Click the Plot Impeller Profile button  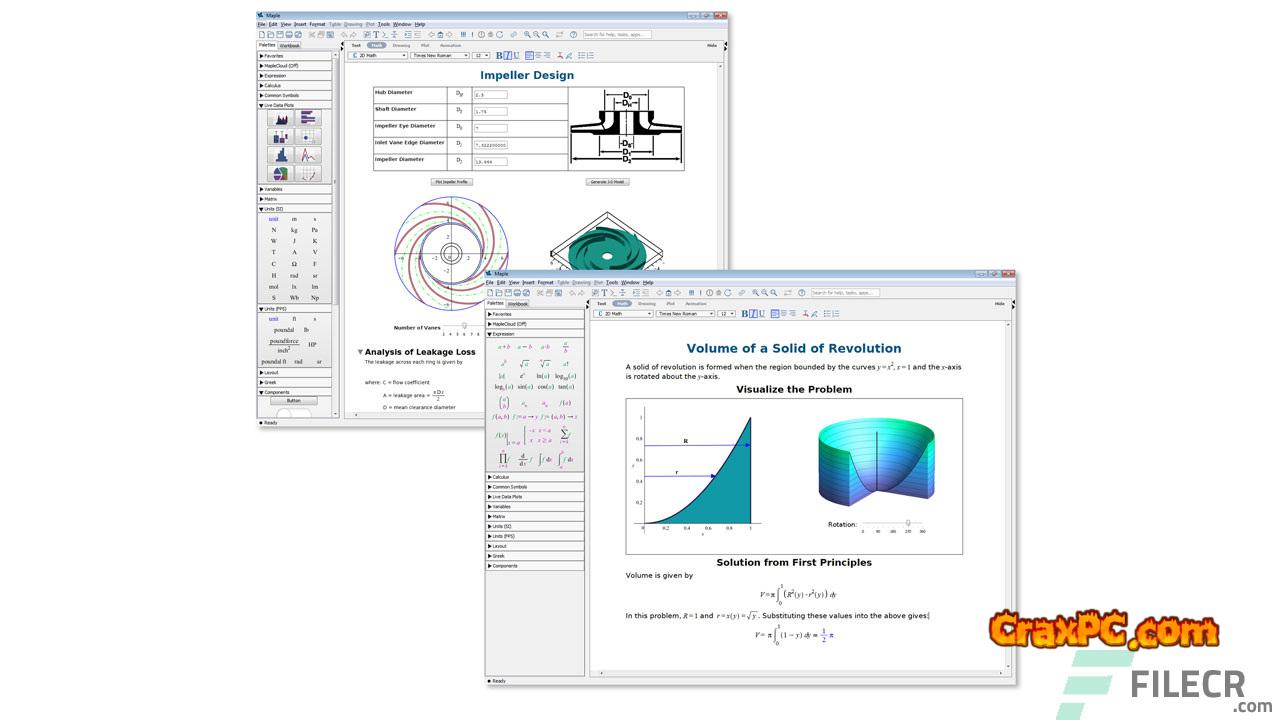[451, 182]
